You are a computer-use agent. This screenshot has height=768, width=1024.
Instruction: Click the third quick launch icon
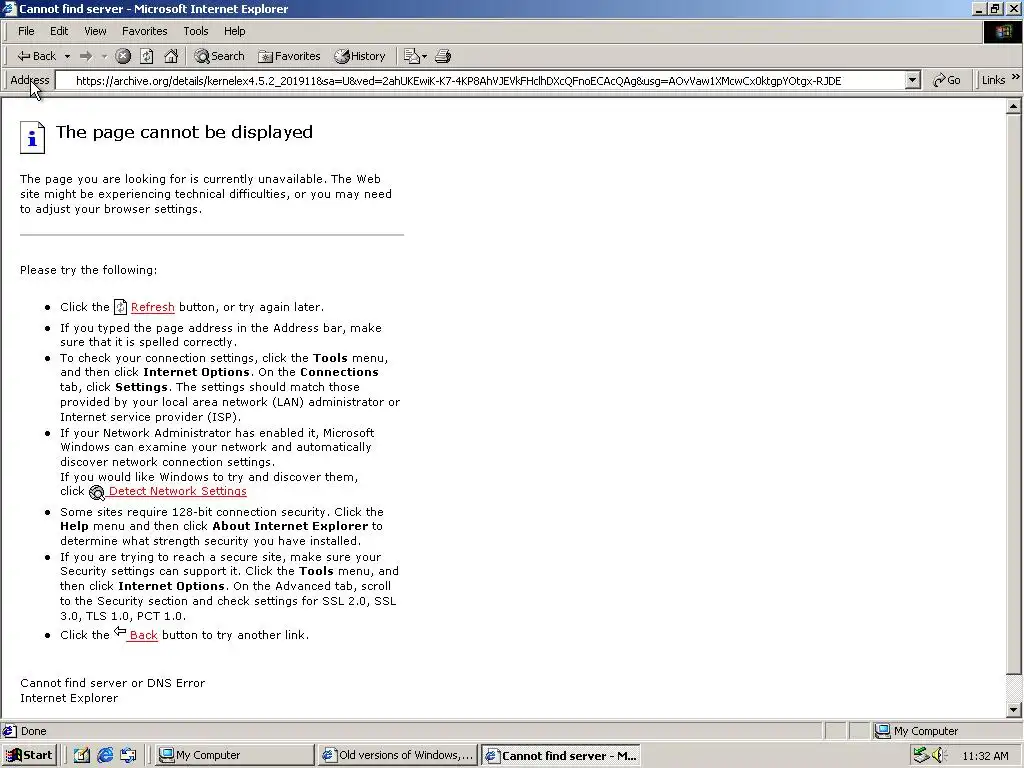click(128, 756)
